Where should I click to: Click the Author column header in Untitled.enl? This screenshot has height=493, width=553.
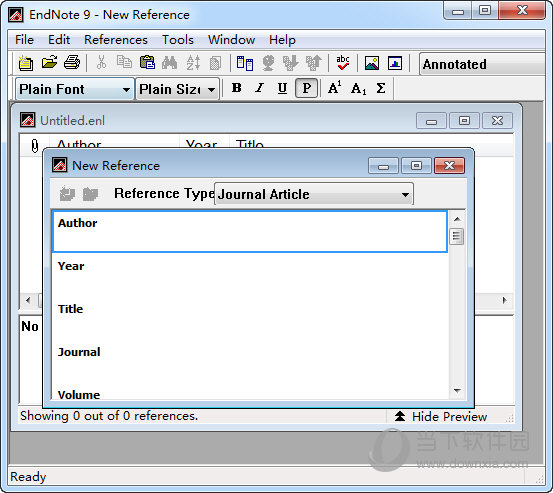tap(114, 144)
